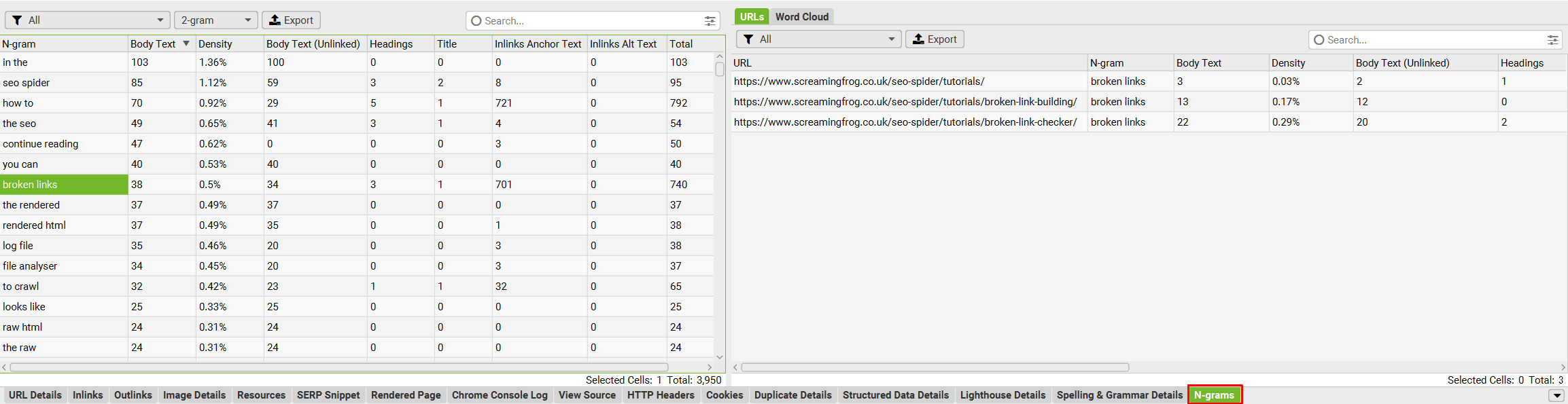Open the 2-gram size dropdown

click(215, 20)
